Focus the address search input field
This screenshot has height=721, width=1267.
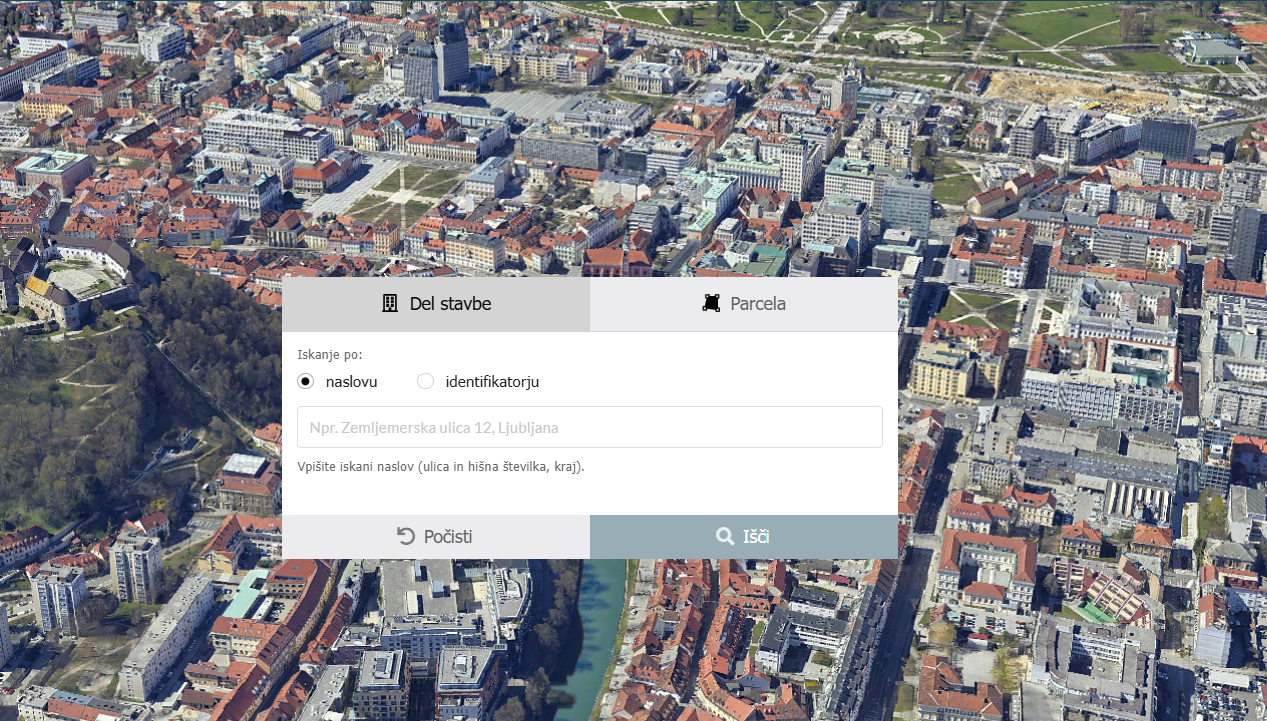[x=590, y=427]
